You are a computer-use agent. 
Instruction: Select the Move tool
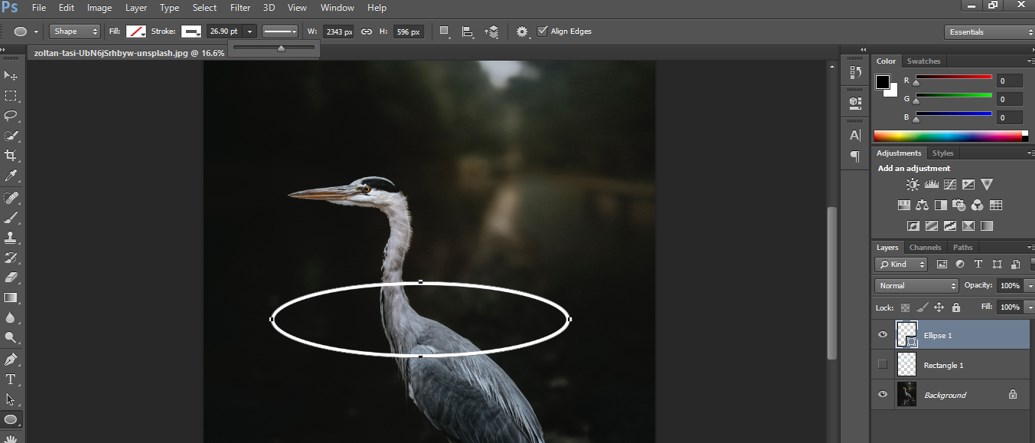[x=11, y=76]
